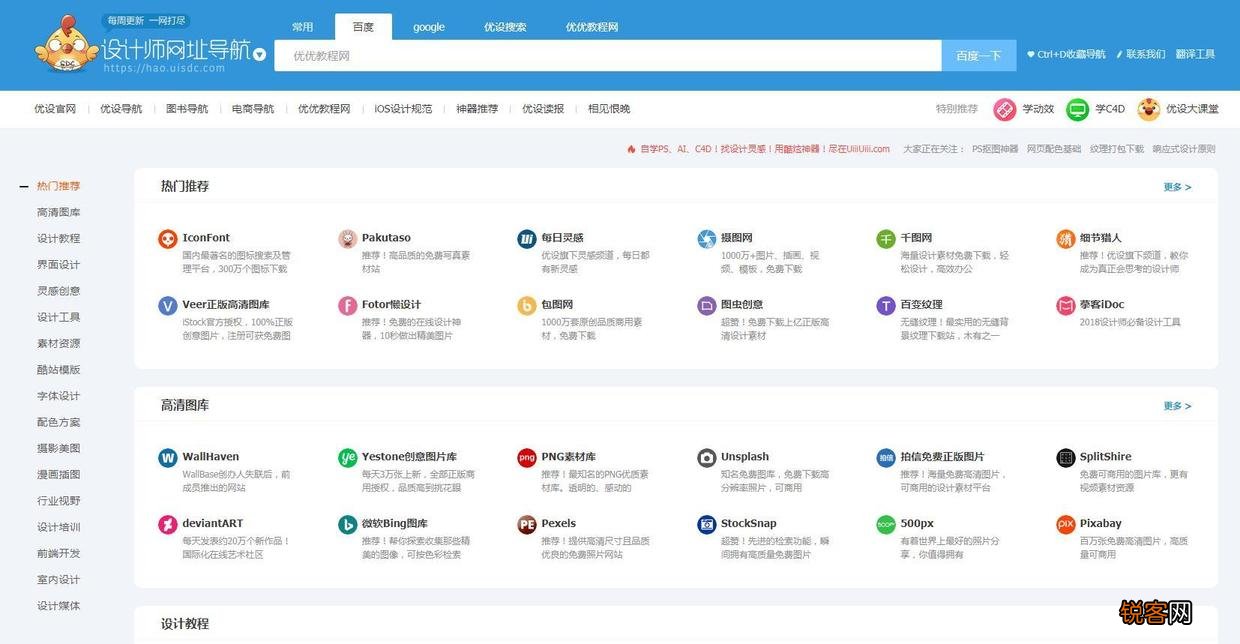
Task: Expand 更多 in 热门推荐 section
Action: pos(1177,187)
